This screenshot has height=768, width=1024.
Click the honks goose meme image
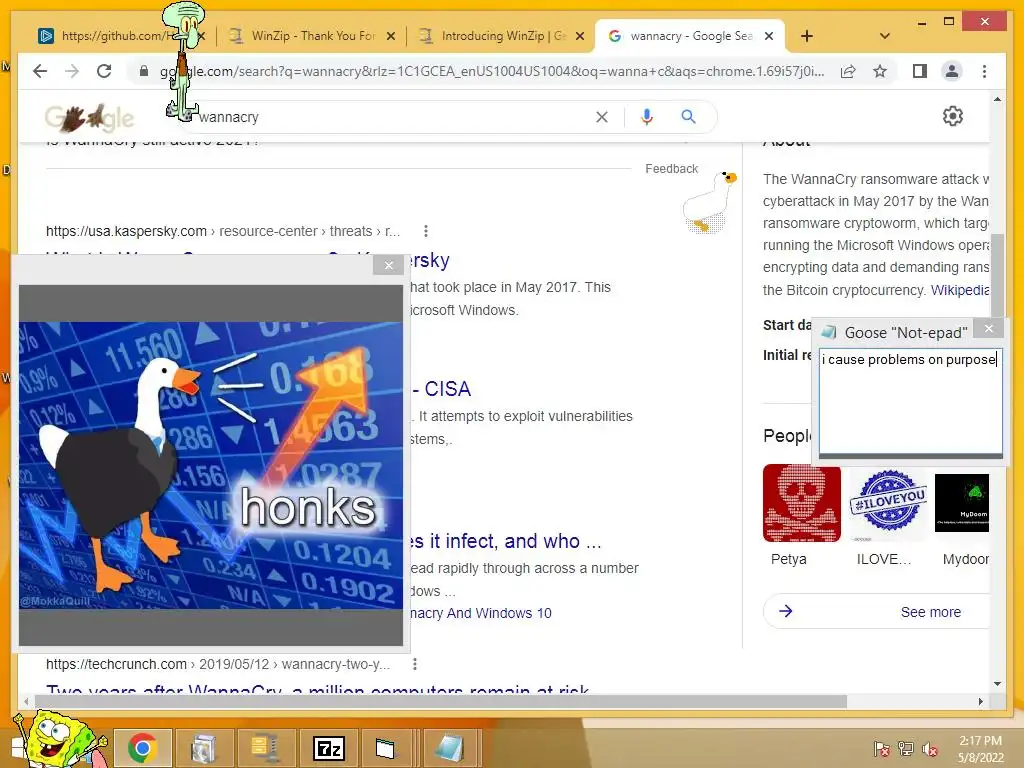210,465
